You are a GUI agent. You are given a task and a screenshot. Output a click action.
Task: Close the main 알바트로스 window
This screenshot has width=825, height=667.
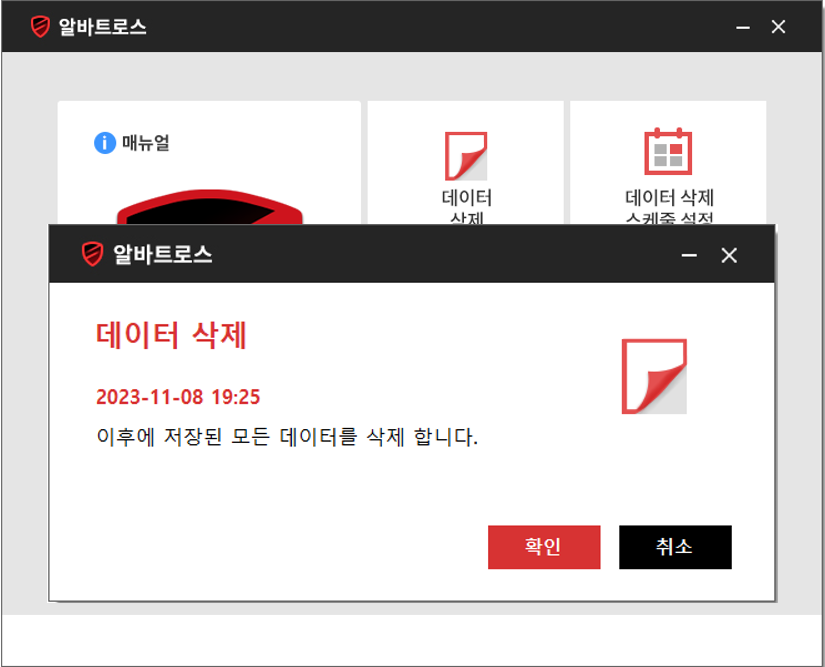coord(778,27)
